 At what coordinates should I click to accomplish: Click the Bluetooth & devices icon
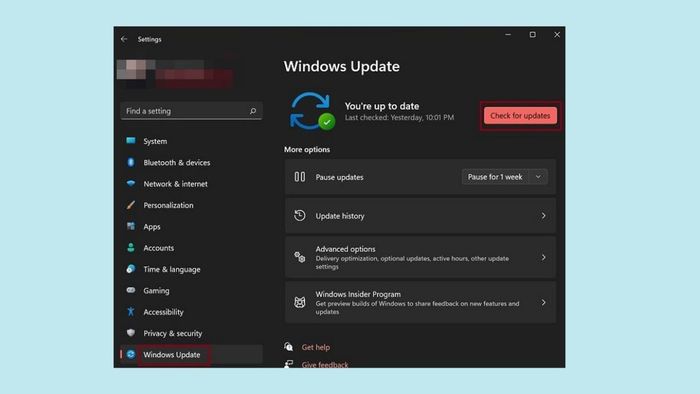coord(131,162)
